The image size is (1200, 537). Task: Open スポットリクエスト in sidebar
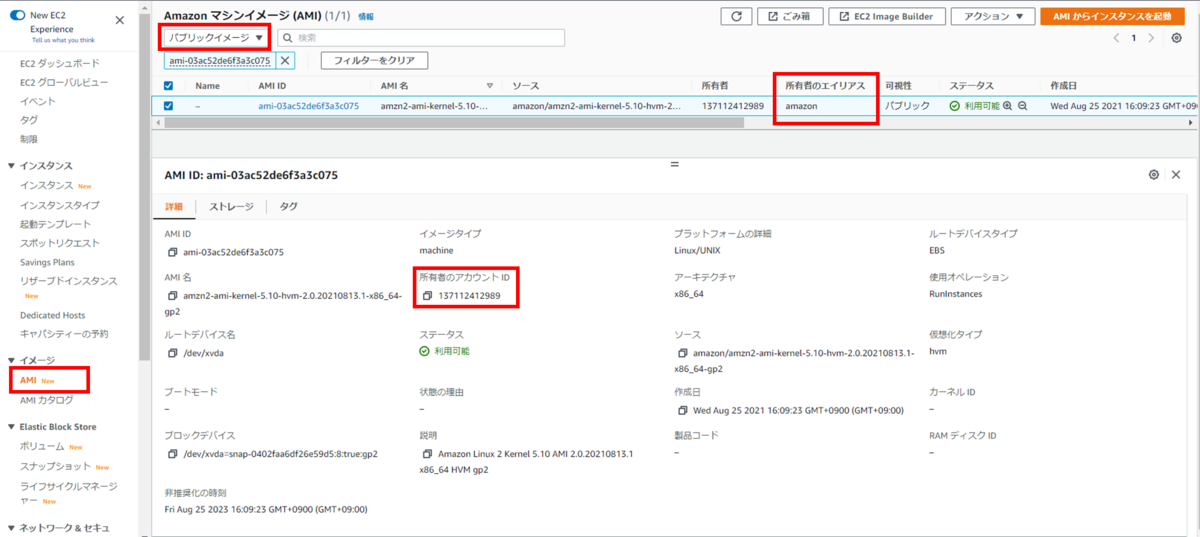pos(60,243)
